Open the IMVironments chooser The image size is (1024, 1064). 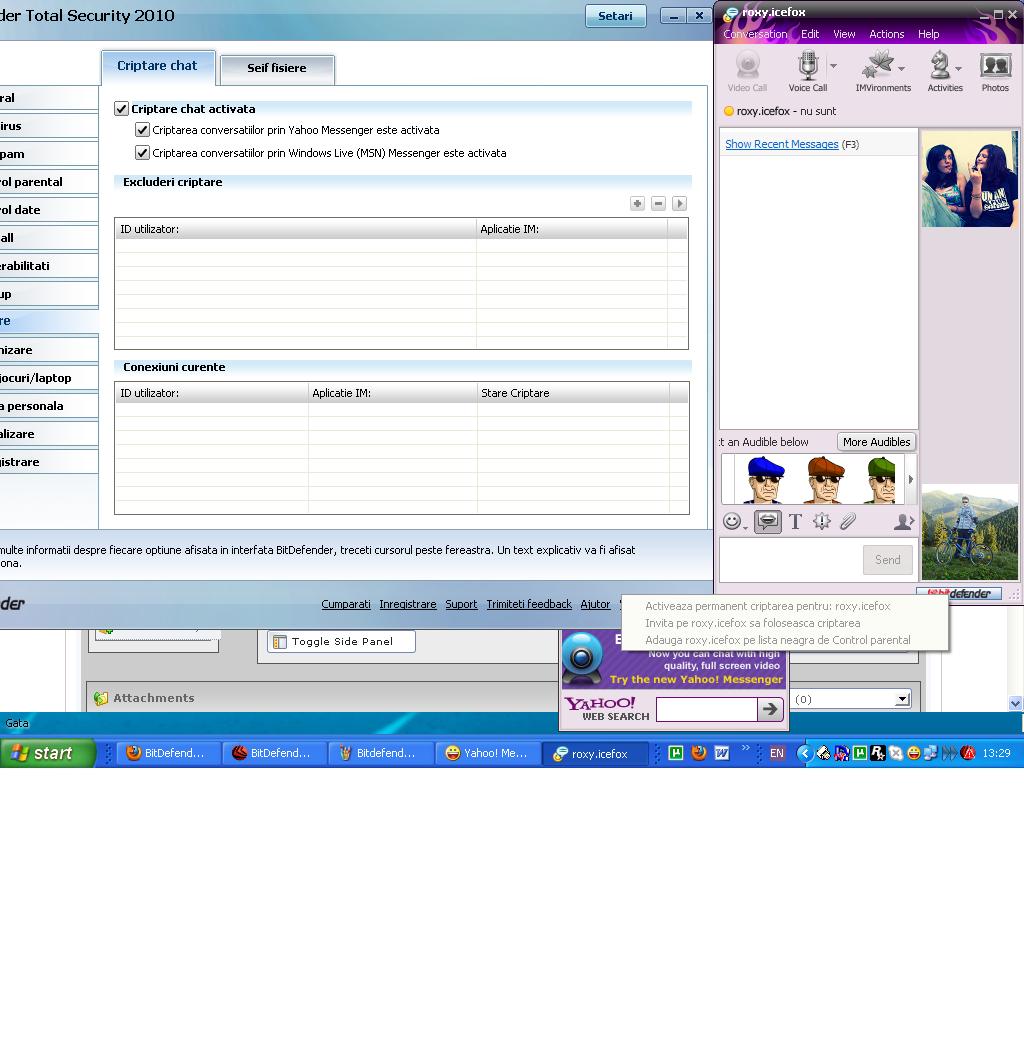(x=882, y=71)
